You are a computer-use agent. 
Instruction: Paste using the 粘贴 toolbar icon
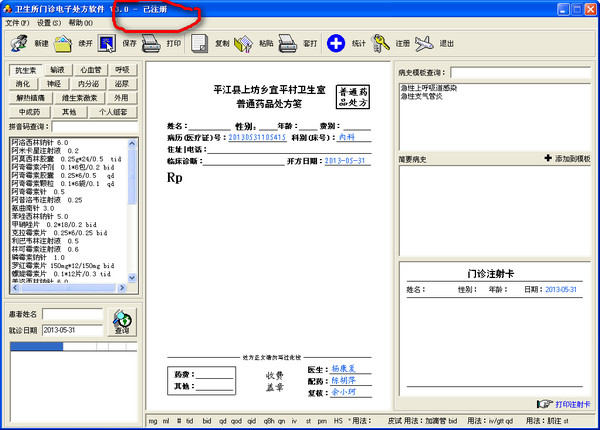(x=243, y=44)
